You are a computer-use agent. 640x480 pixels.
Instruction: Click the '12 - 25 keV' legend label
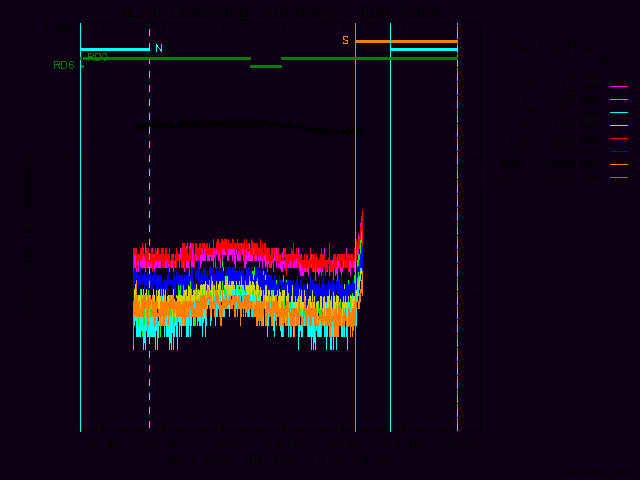(x=562, y=100)
